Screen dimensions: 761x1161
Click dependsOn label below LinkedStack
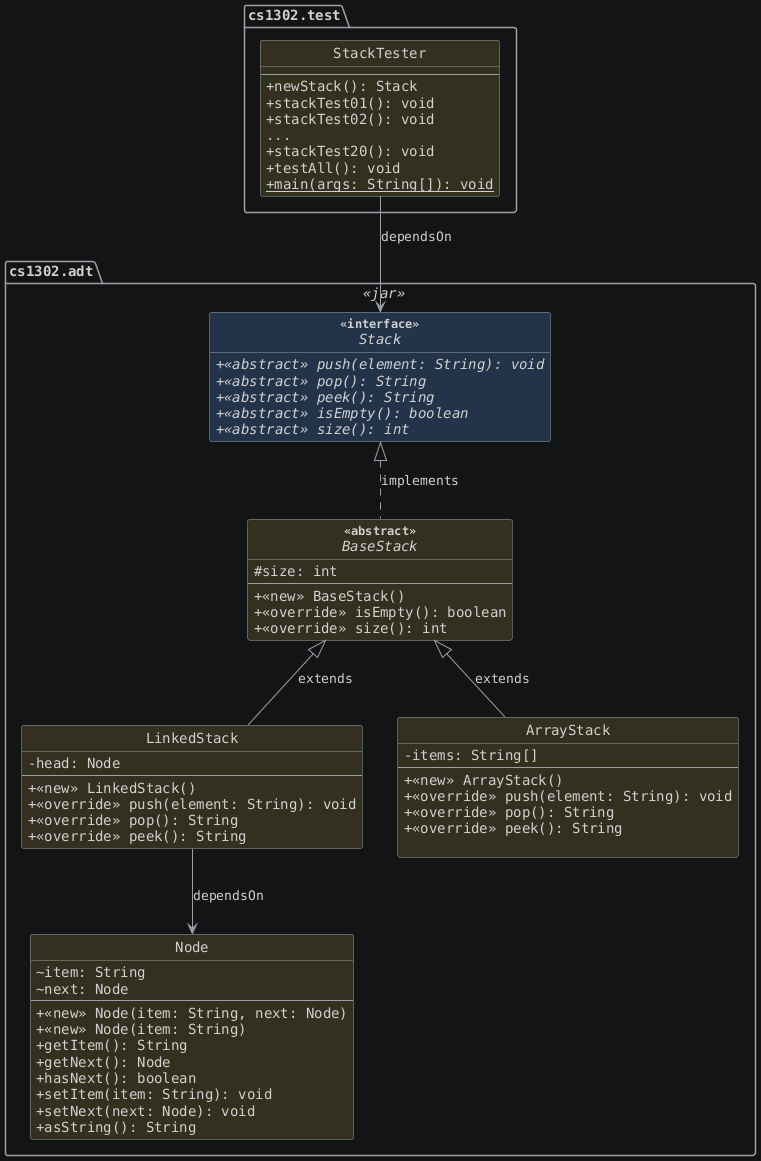click(x=228, y=896)
